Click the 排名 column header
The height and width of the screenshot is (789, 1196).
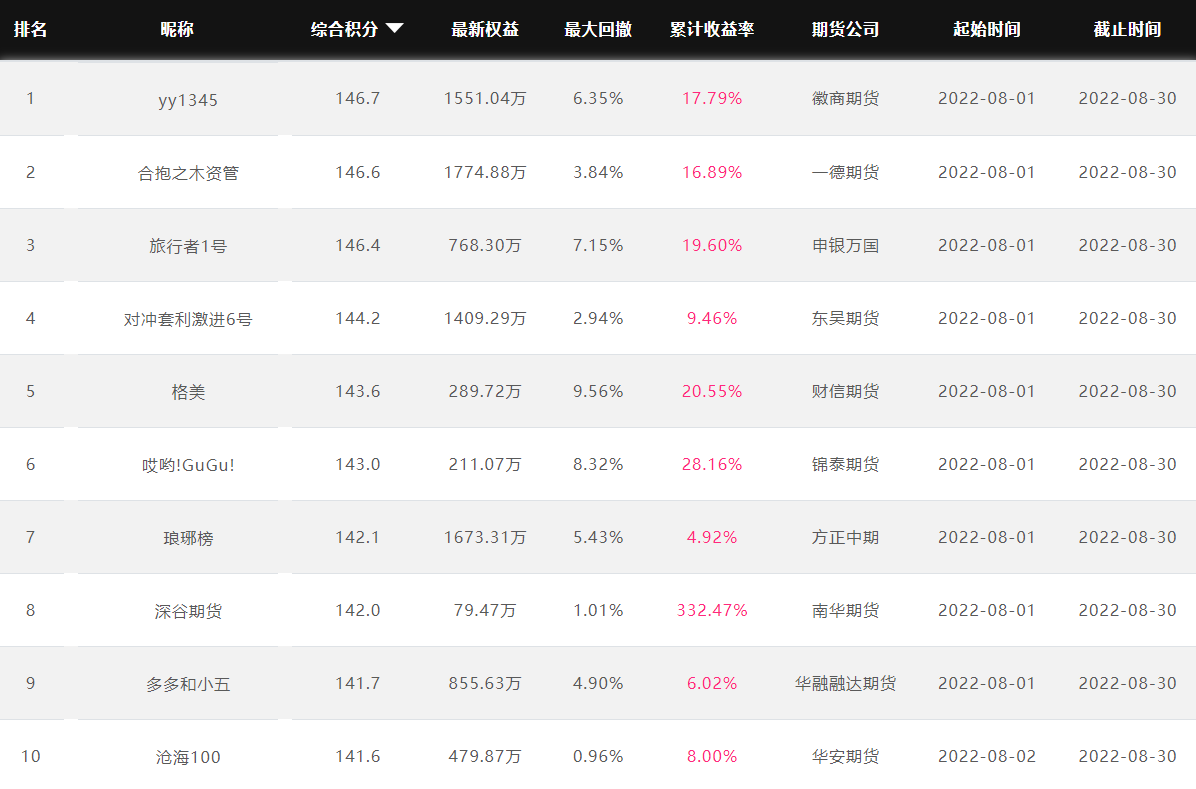click(x=31, y=29)
